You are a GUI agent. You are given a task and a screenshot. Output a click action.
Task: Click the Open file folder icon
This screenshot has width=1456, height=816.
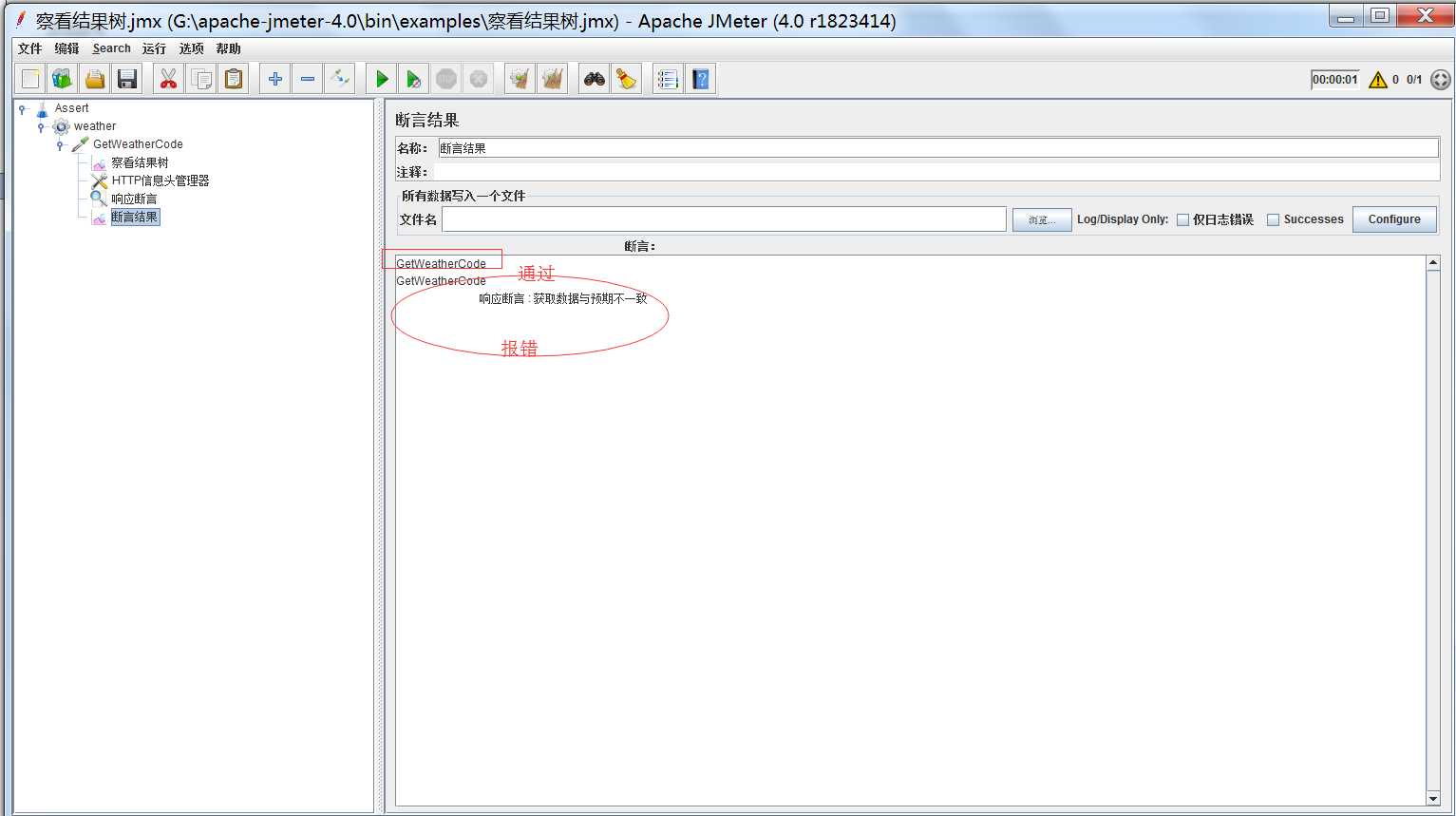(x=95, y=79)
